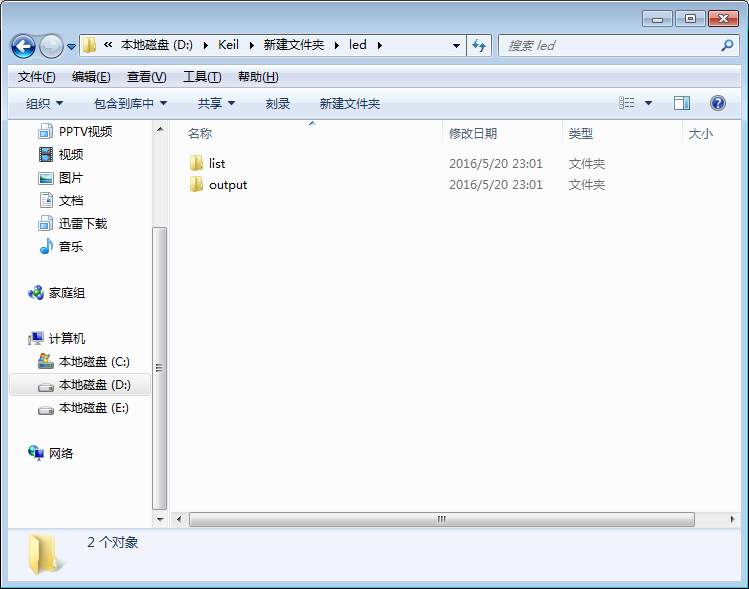
Task: Click the 刻录 toolbar button
Action: click(278, 103)
